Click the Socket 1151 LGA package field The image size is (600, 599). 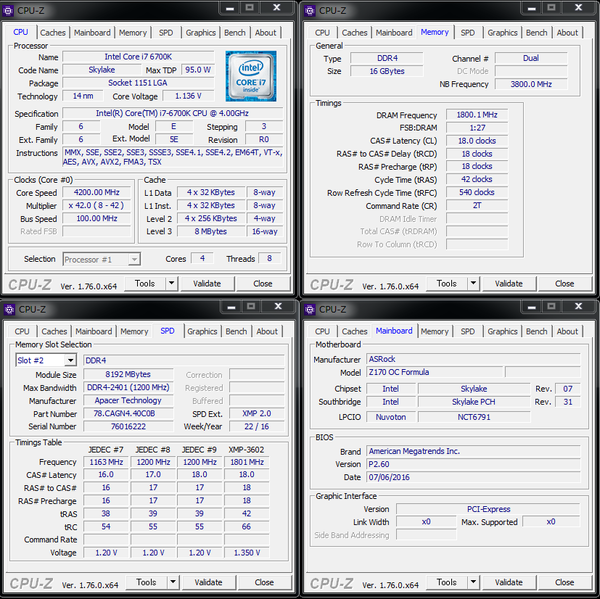(x=138, y=83)
